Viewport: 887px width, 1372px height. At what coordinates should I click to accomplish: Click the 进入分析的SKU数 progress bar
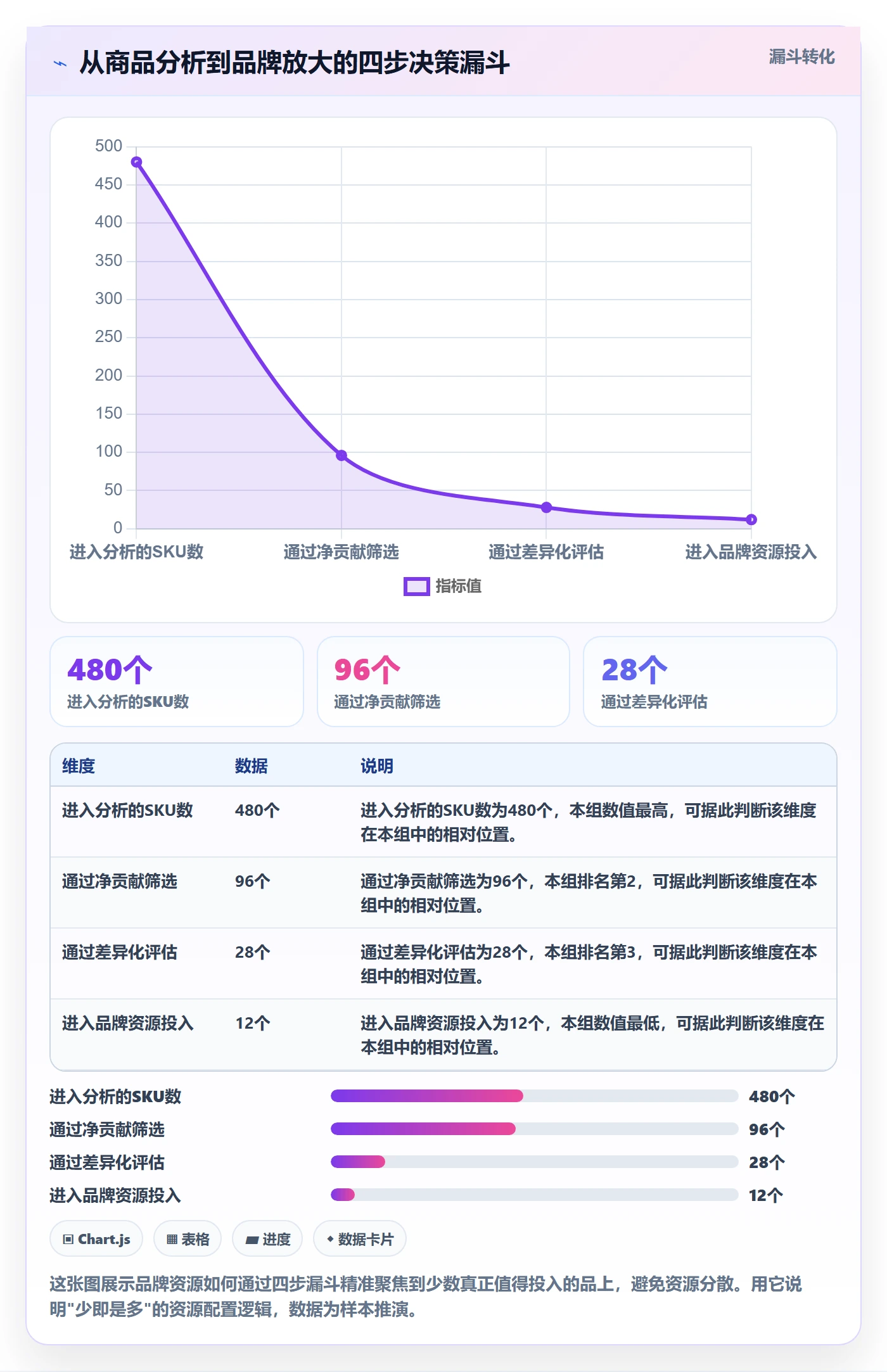pyautogui.click(x=534, y=1096)
